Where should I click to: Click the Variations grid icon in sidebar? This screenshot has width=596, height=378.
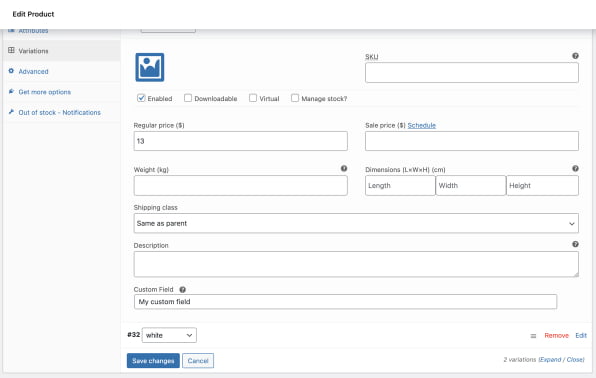[x=11, y=50]
